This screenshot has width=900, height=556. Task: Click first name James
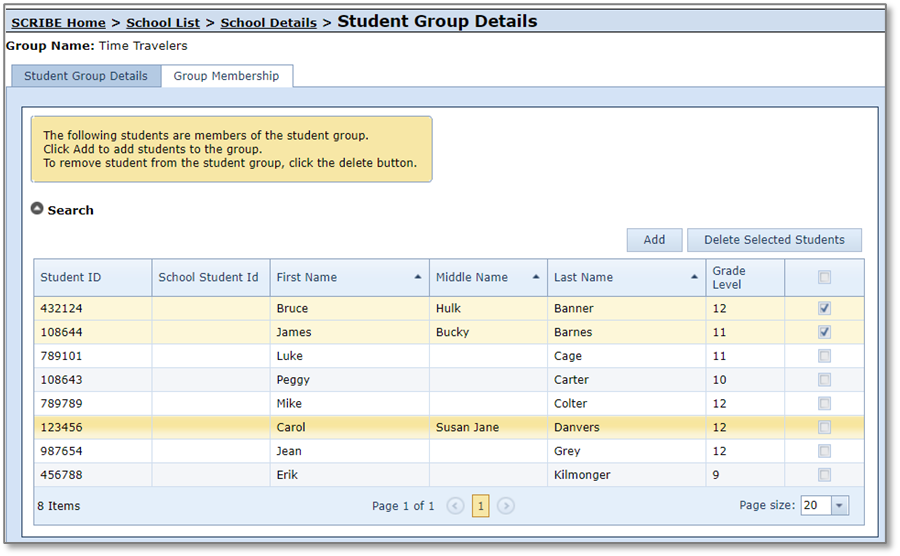pos(294,332)
